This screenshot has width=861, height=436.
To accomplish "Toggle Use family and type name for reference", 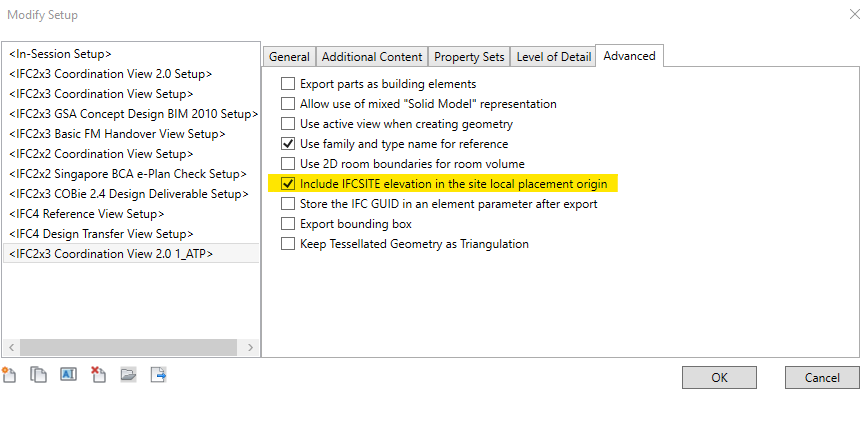I will (288, 144).
